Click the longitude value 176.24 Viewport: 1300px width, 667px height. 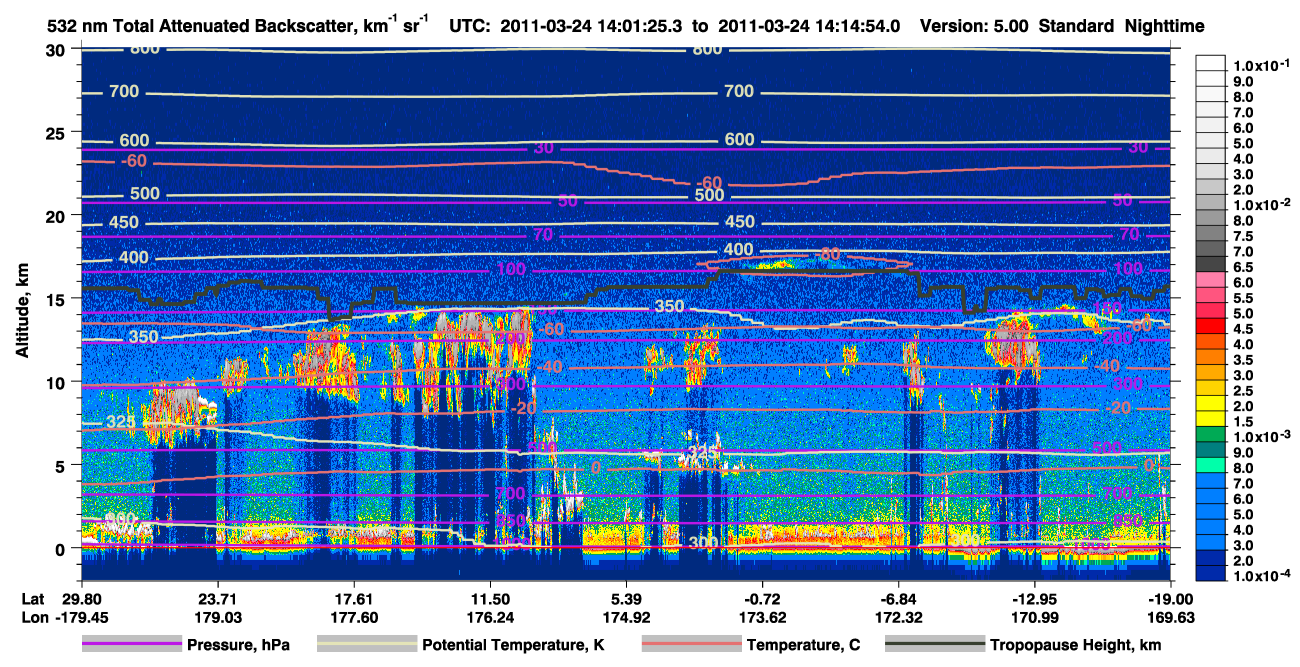pyautogui.click(x=489, y=616)
